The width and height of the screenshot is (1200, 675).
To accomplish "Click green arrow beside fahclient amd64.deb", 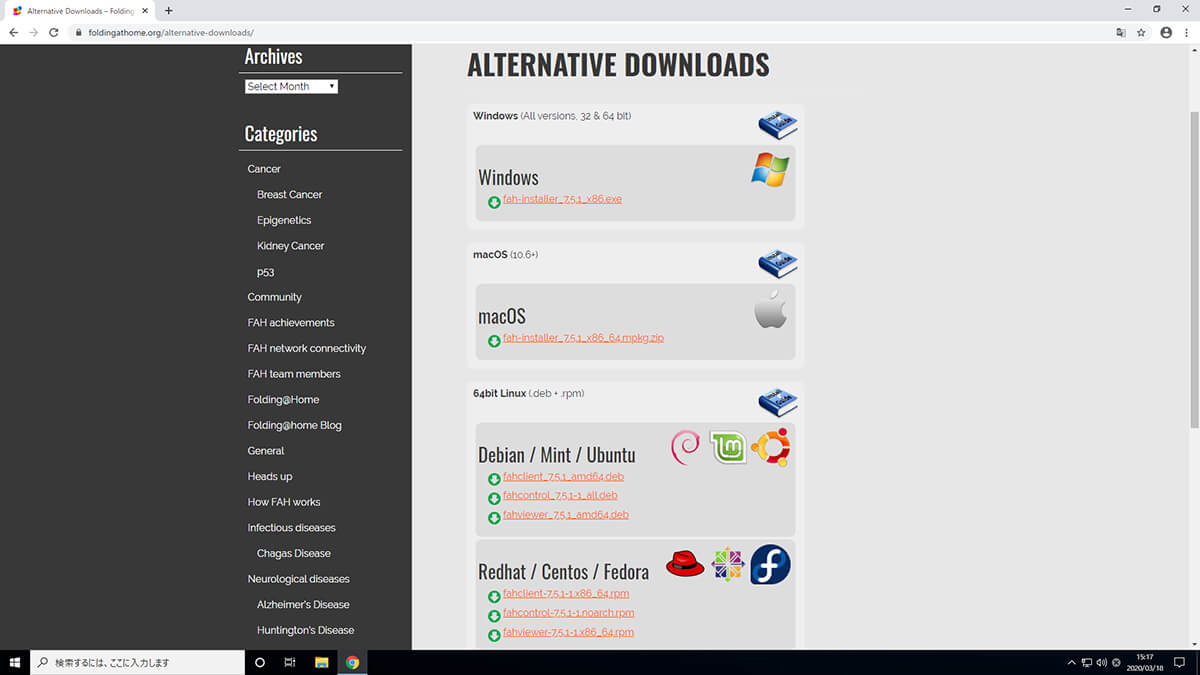I will [494, 479].
